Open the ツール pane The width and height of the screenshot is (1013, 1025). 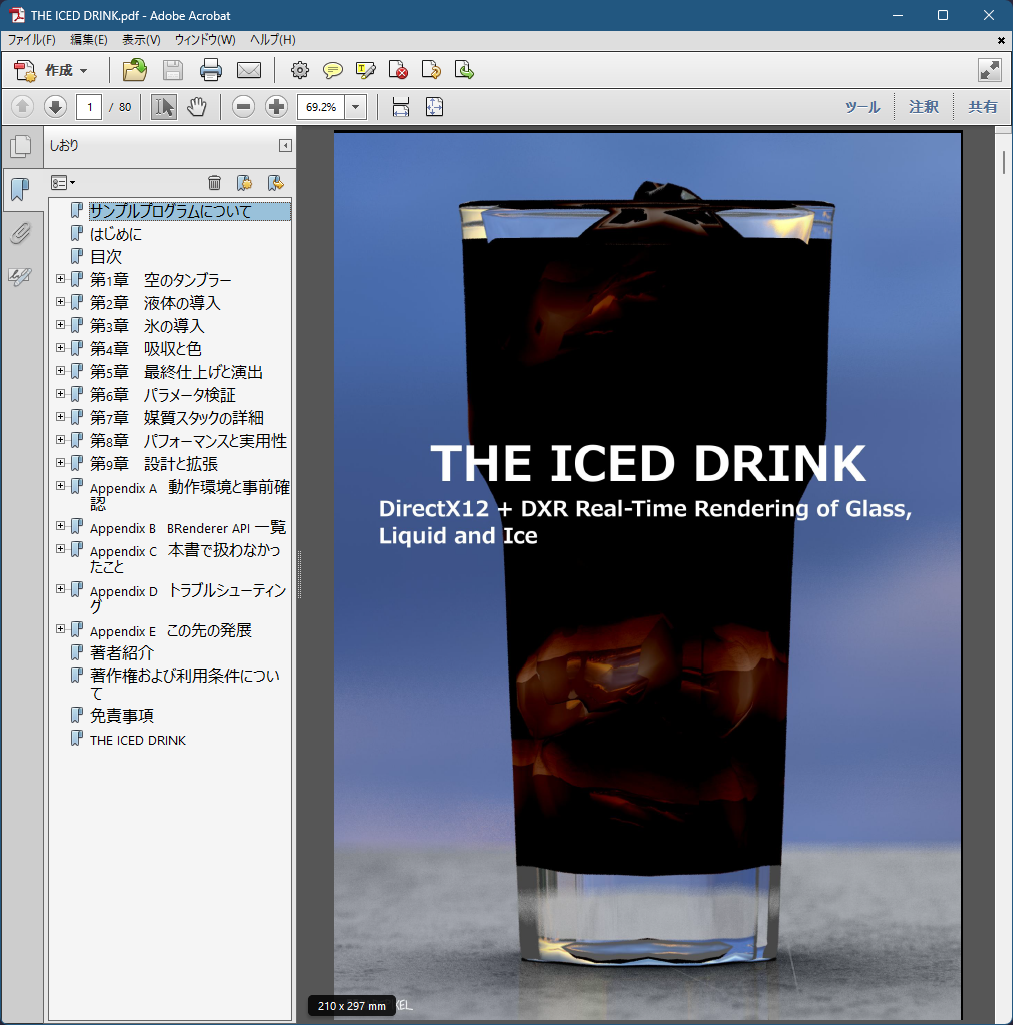pos(862,107)
